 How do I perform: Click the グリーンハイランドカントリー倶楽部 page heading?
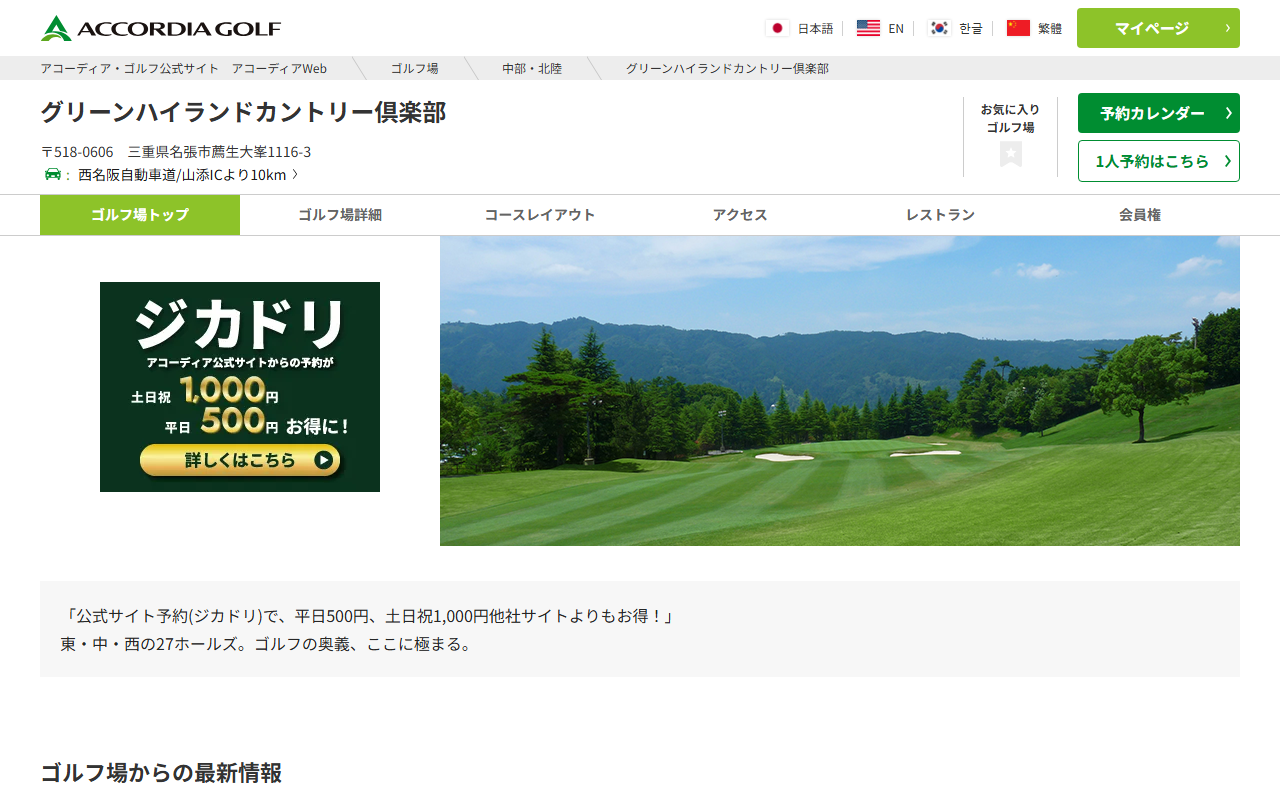[243, 112]
